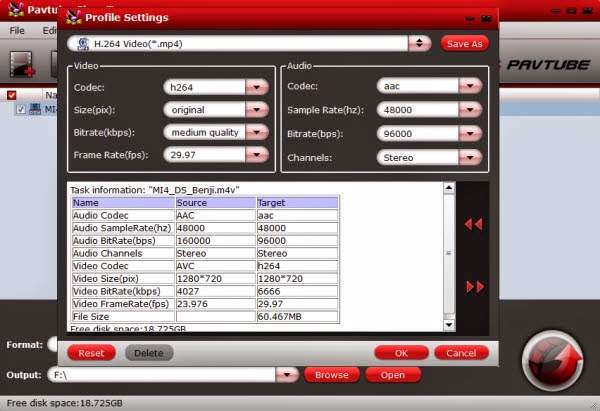Open the audio Sample Rate 48000 dropdown
Viewport: 600px width, 411px height.
pos(470,110)
